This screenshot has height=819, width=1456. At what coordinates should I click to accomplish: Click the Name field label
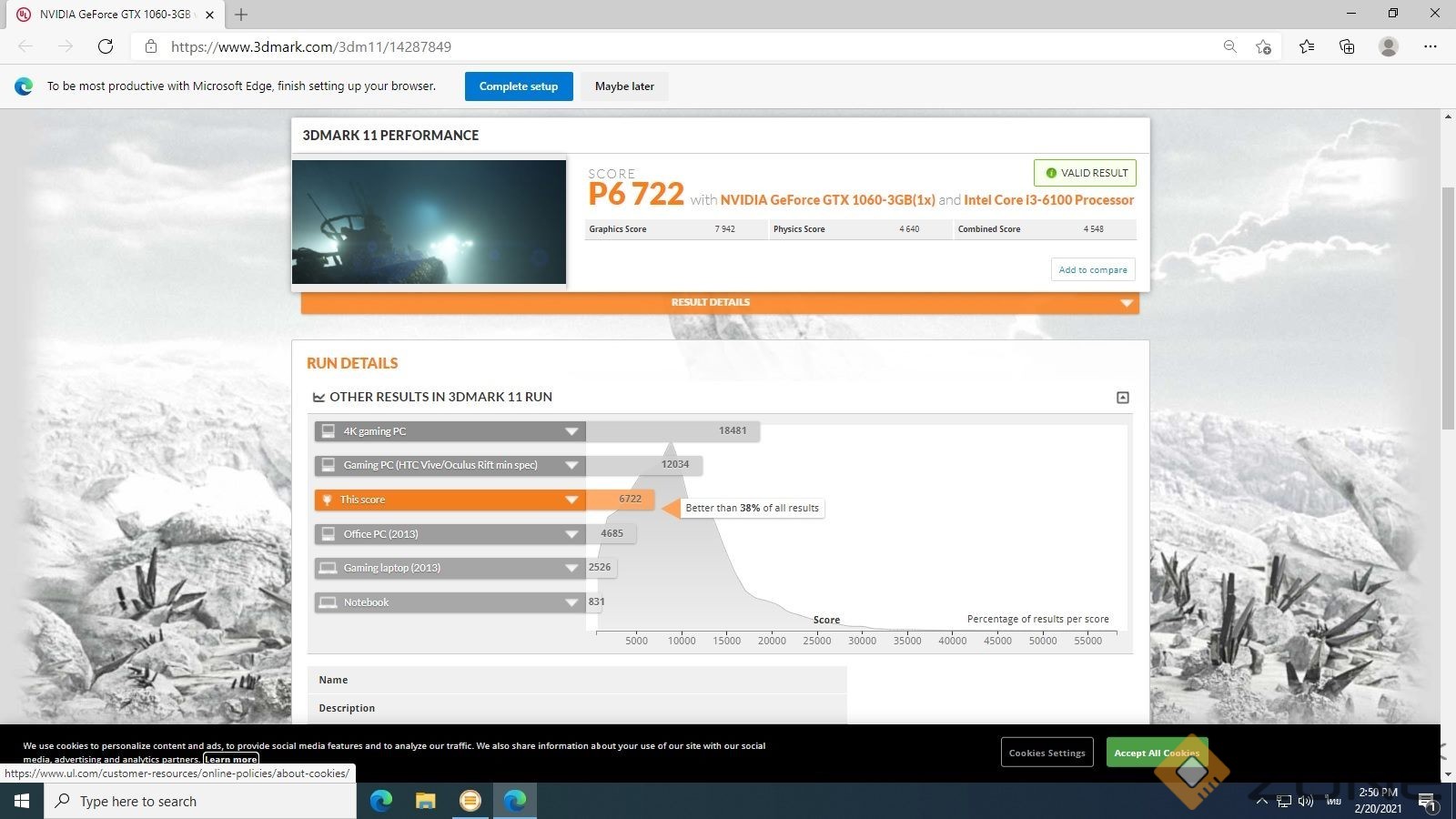click(x=333, y=680)
